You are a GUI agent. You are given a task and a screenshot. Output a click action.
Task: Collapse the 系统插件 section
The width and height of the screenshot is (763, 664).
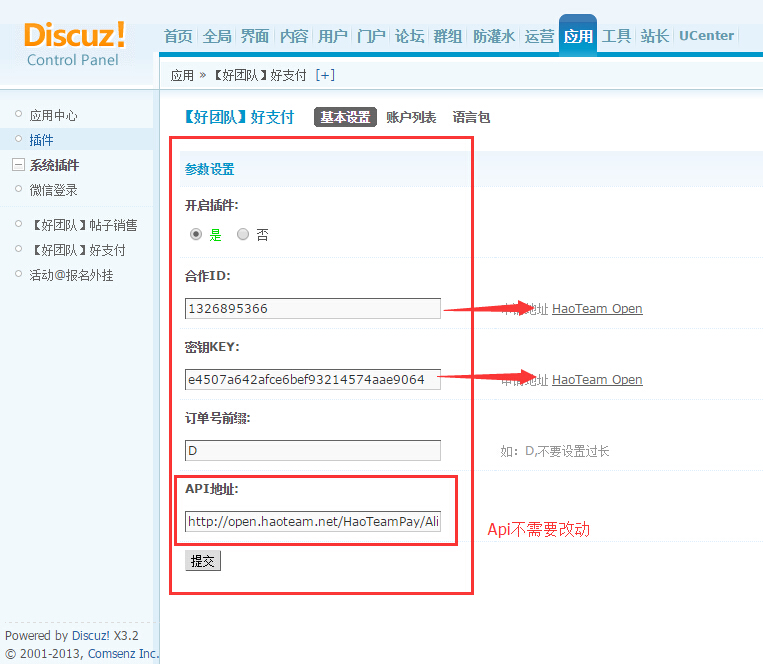click(x=18, y=165)
